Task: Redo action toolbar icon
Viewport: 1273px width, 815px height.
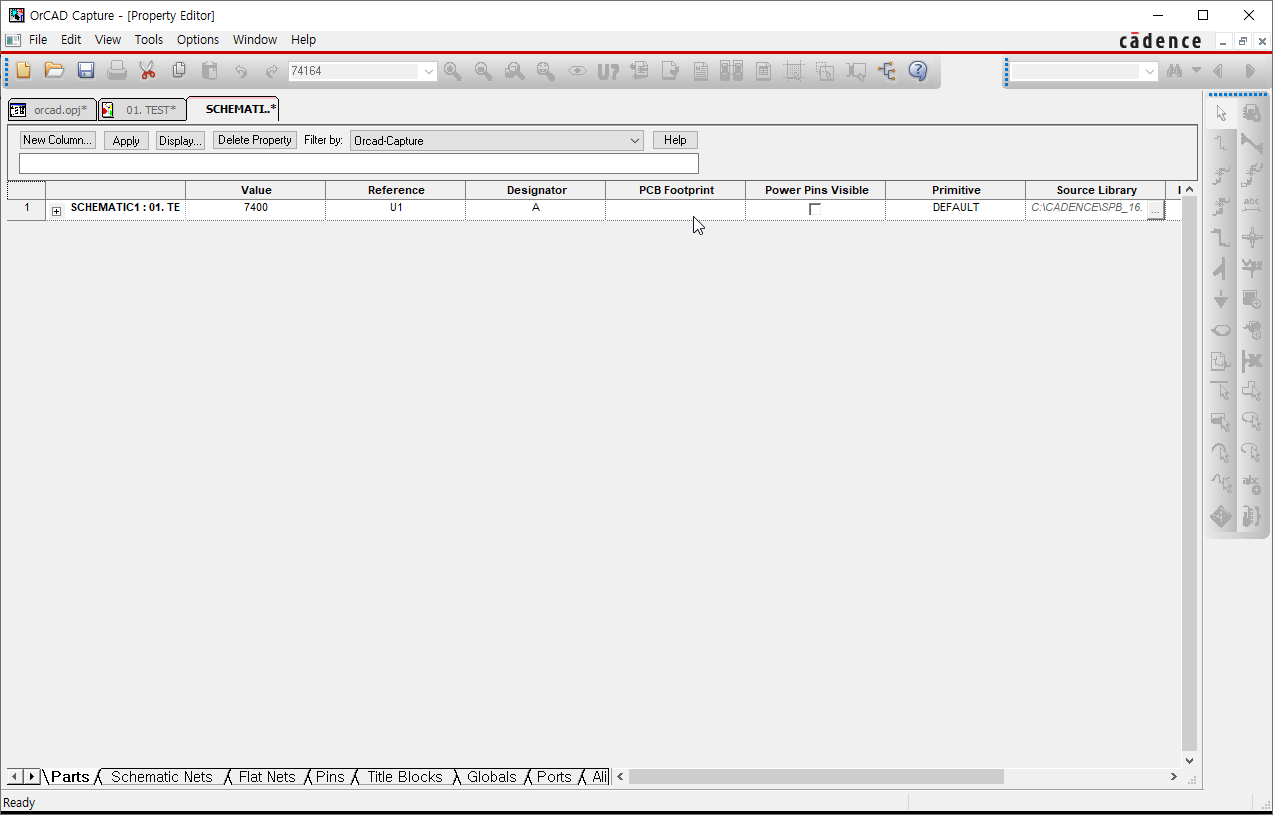Action: click(271, 71)
